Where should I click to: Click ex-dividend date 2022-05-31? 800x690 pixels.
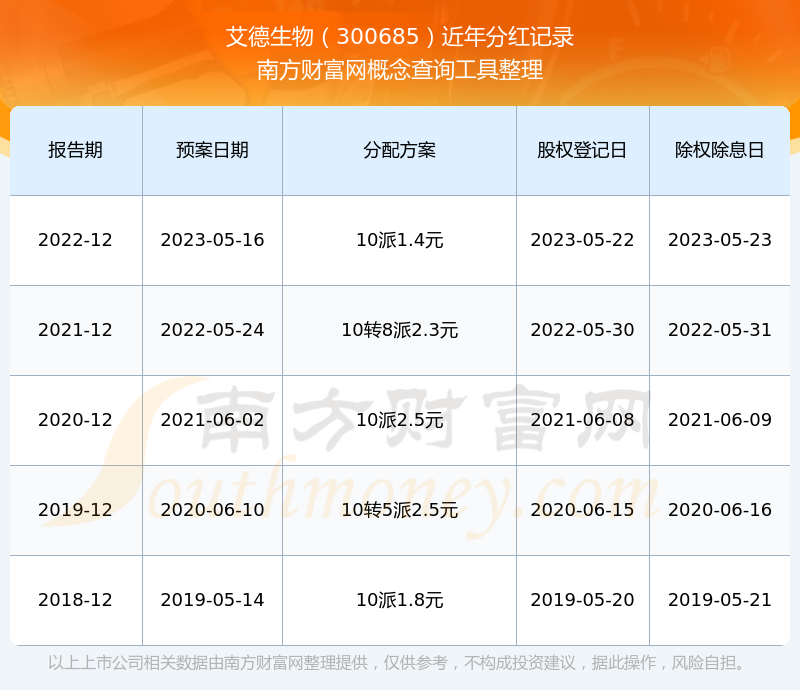[x=719, y=330]
